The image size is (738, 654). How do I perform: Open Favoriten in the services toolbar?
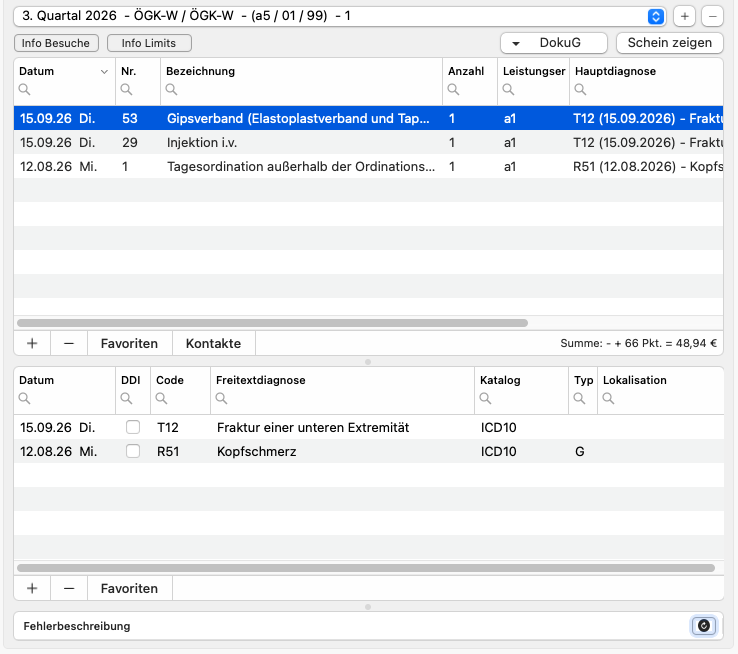129,343
